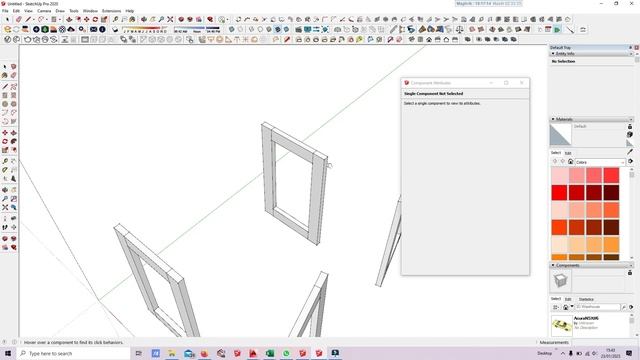Click the Task View taskbar button
640x360 pixels.
139,353
